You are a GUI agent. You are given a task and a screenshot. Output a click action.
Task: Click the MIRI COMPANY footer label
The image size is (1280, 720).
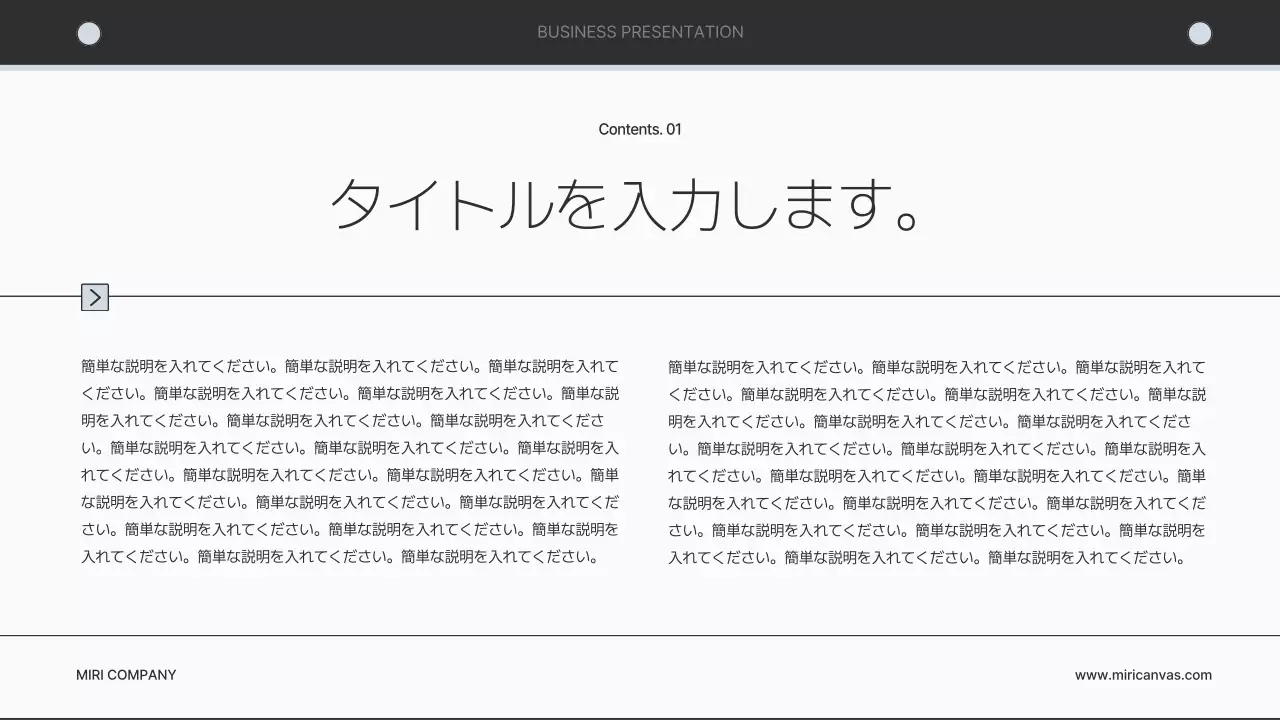[x=126, y=675]
